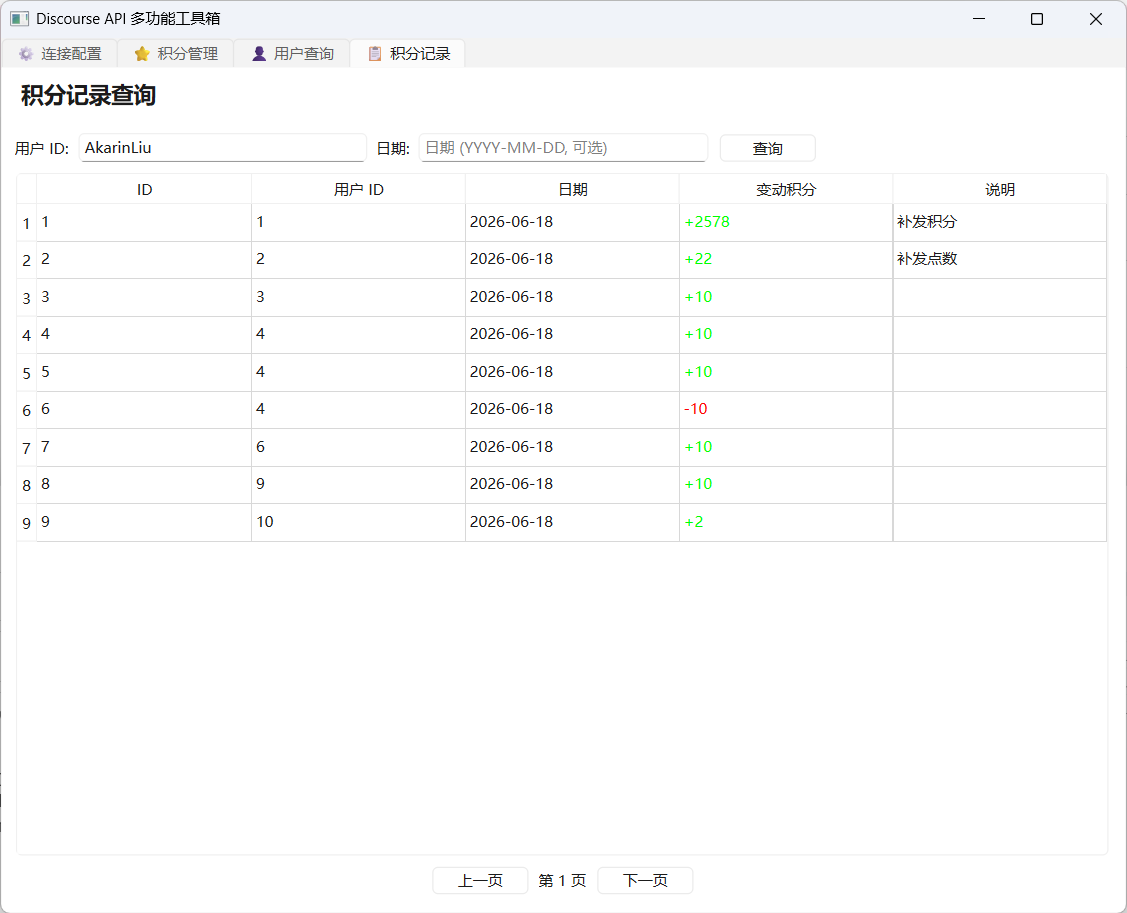Click the +10 cell in row 7

click(x=786, y=447)
